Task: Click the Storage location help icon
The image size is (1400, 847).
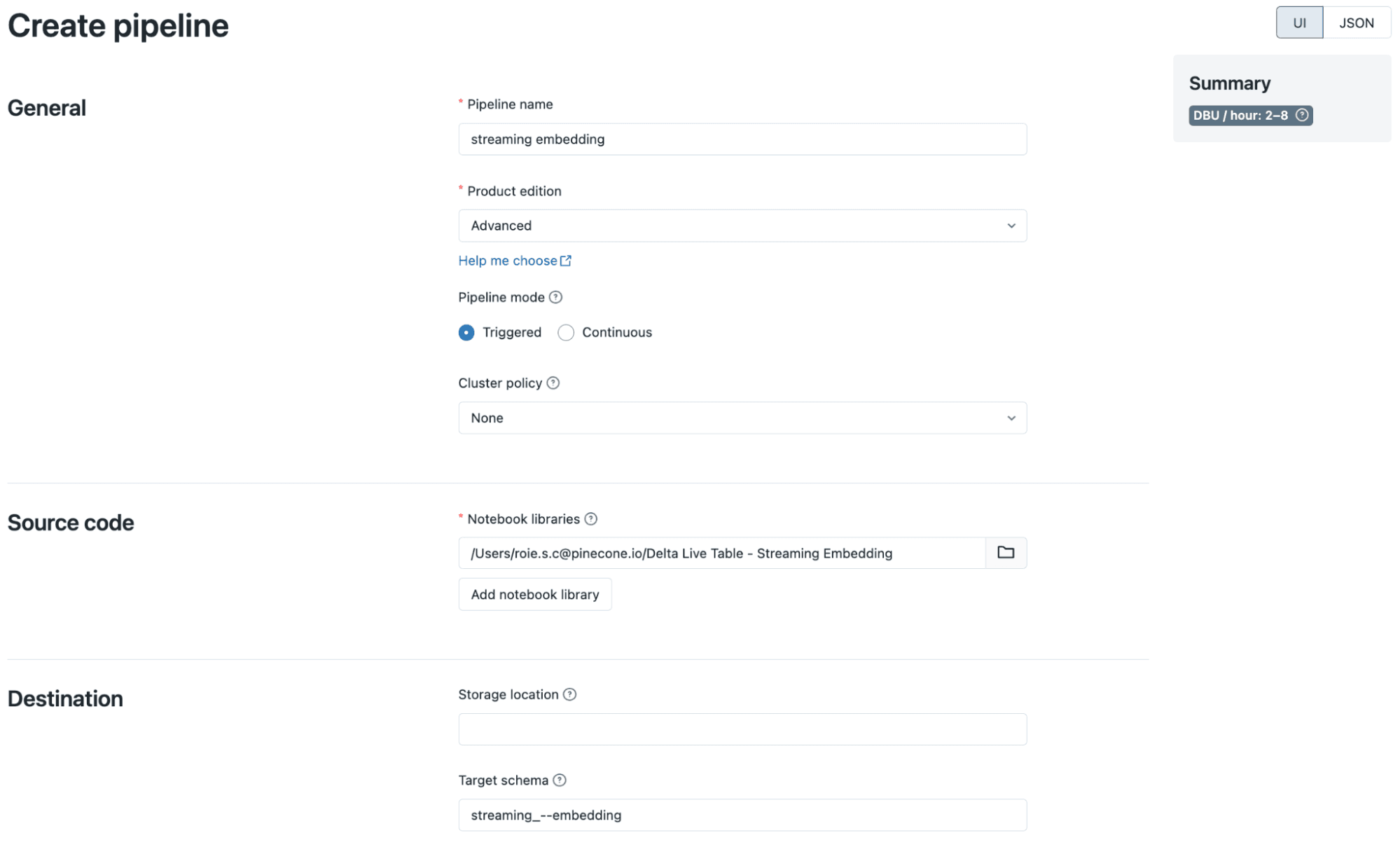Action: tap(570, 694)
